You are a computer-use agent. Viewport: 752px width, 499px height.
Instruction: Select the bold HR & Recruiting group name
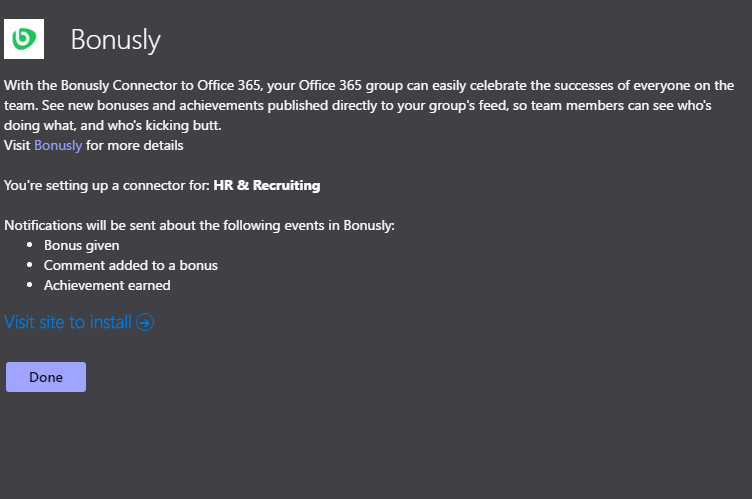point(267,185)
